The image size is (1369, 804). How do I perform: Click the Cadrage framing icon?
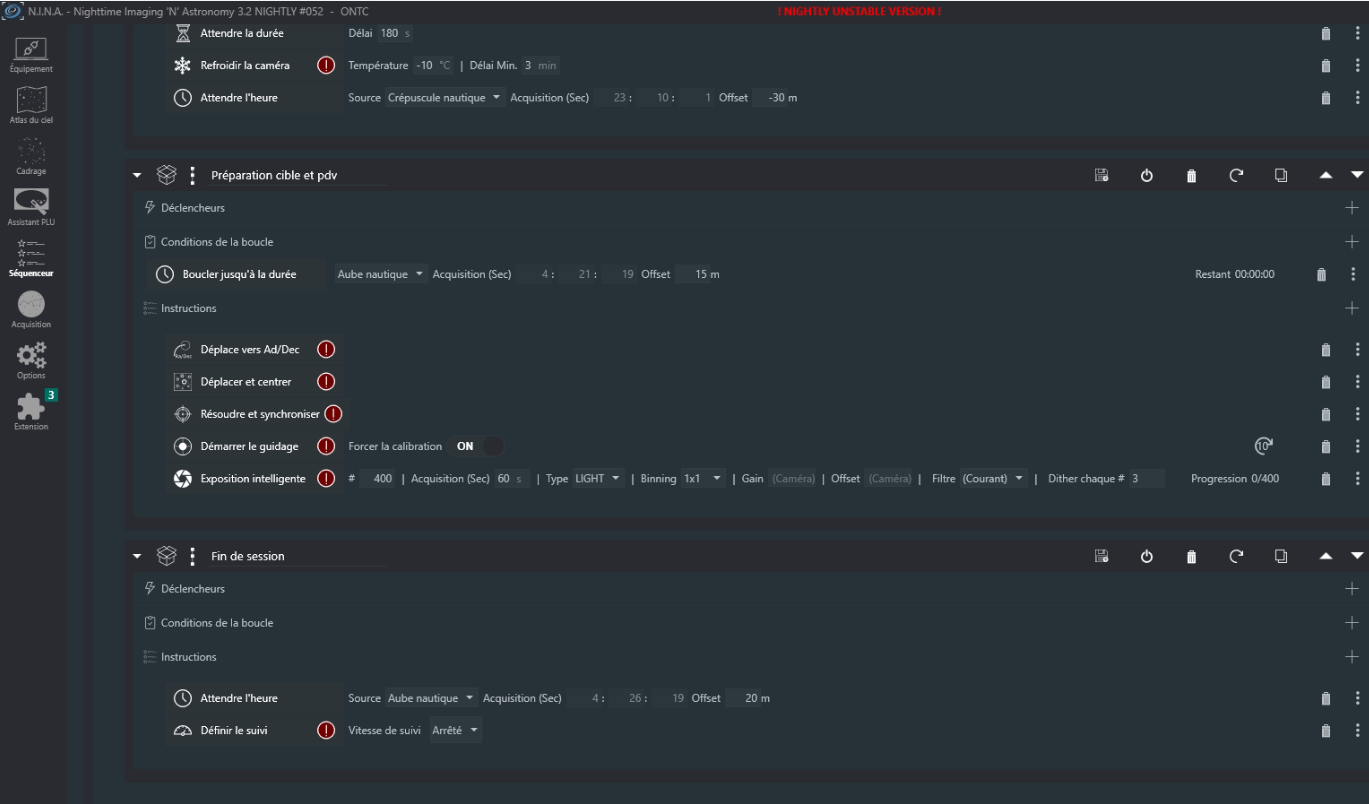(31, 156)
